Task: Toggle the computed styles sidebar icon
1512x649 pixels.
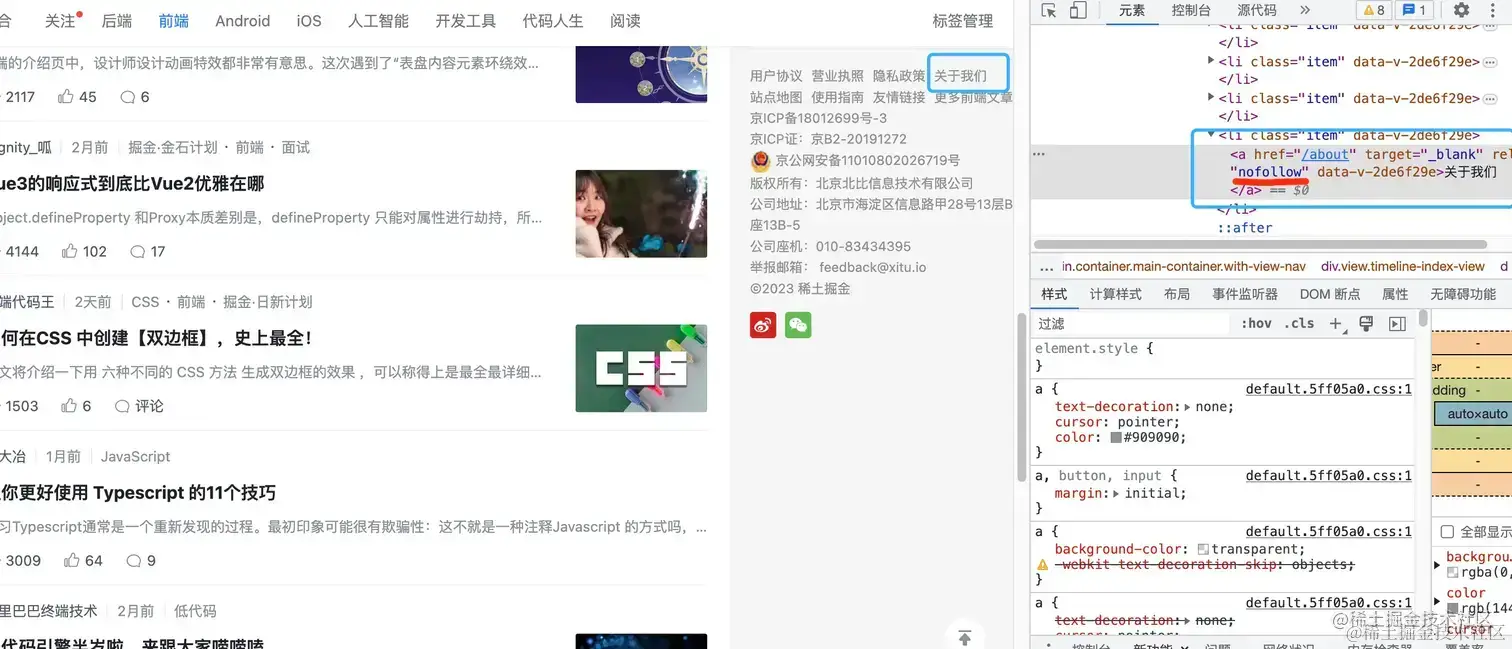Action: (x=1397, y=323)
